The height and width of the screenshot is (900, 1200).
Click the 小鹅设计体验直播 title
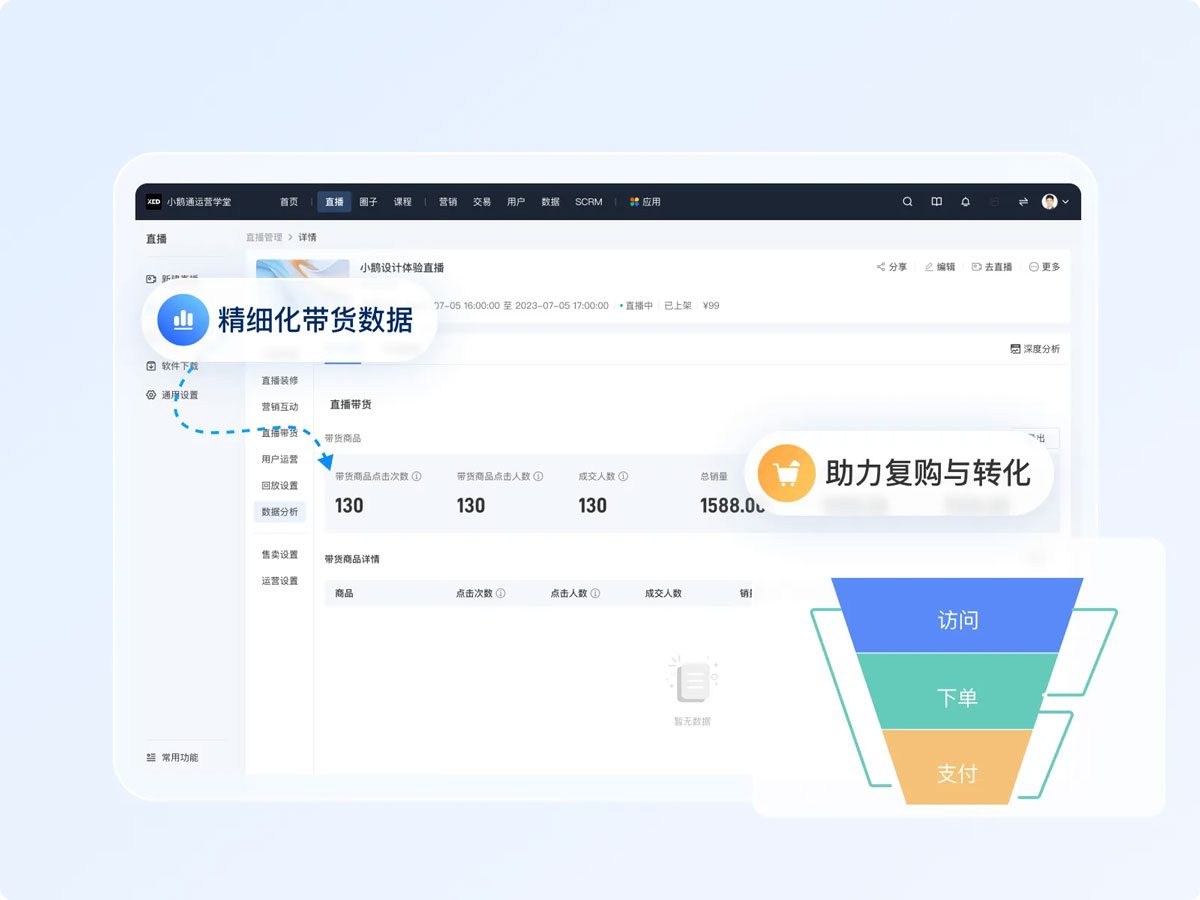point(402,268)
